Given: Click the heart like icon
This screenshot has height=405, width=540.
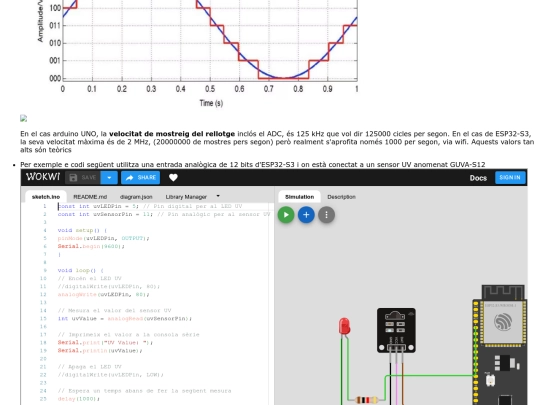Looking at the screenshot, I should (173, 177).
